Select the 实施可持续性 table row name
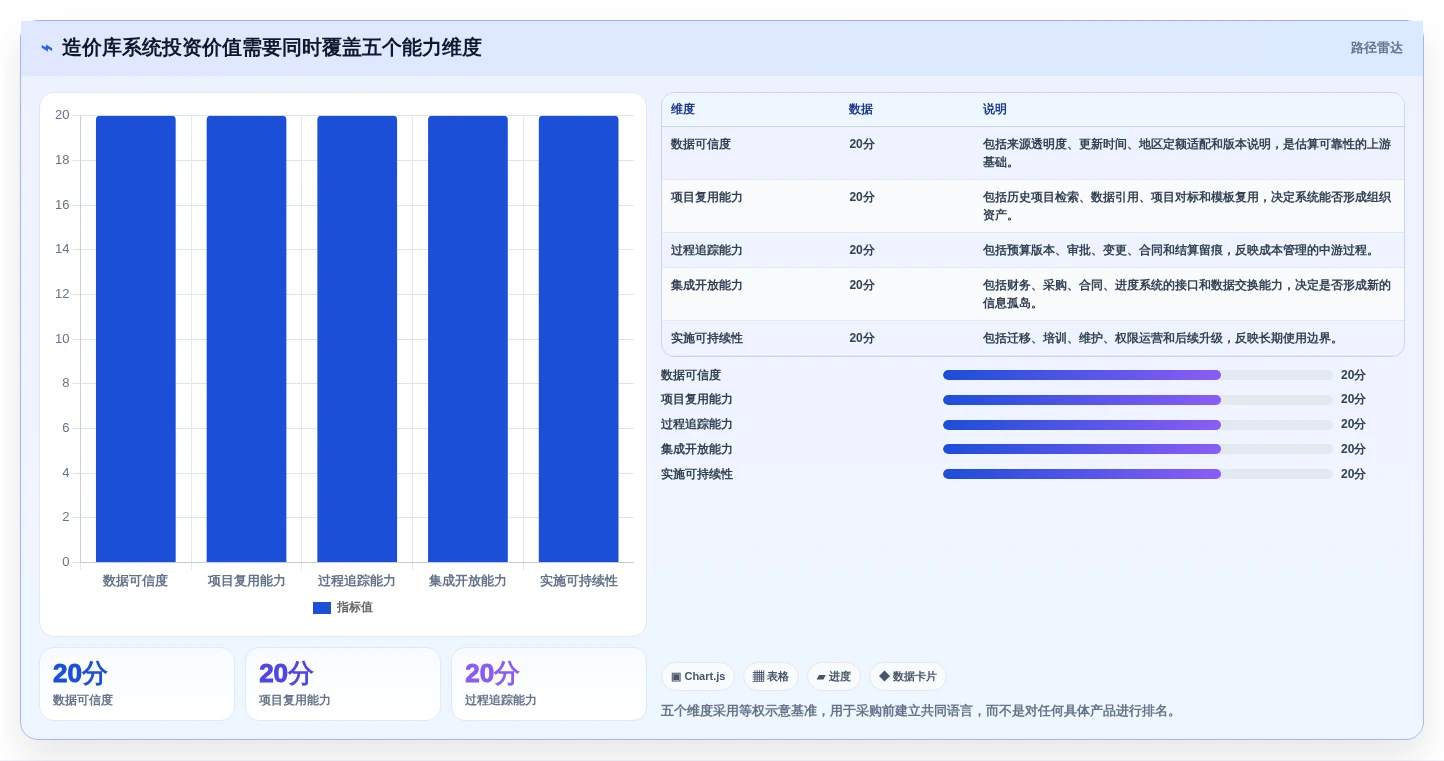The image size is (1444, 761). 707,339
